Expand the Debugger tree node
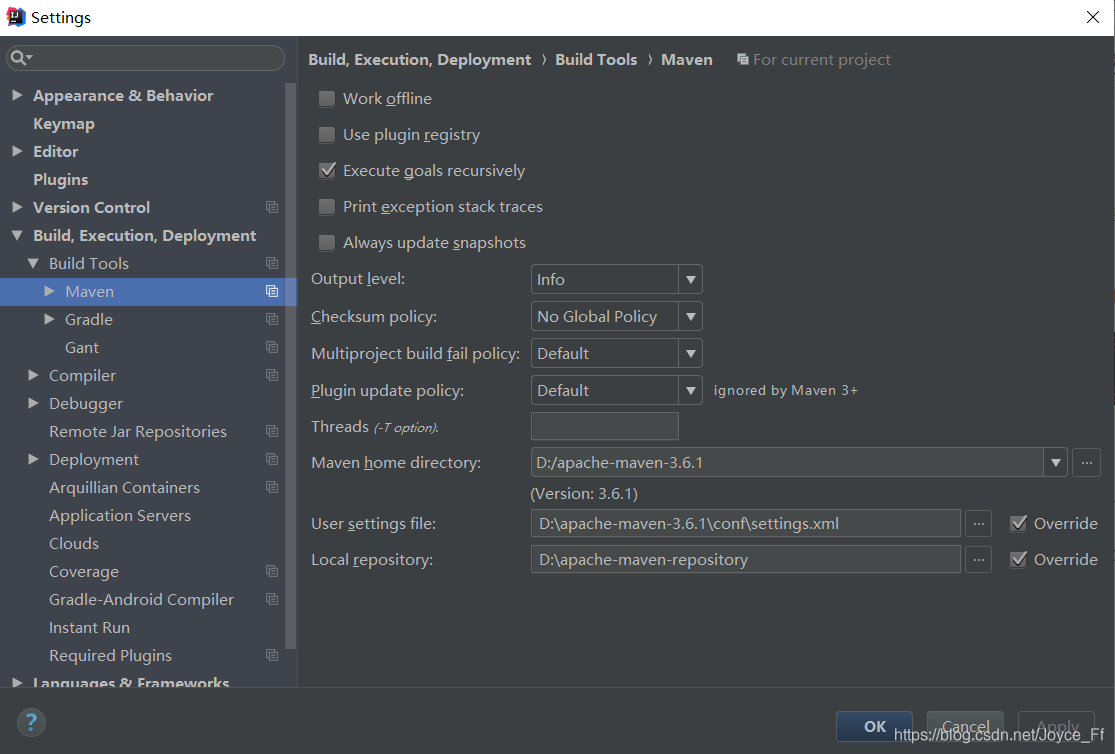Screen dimensions: 1115x754 33,403
